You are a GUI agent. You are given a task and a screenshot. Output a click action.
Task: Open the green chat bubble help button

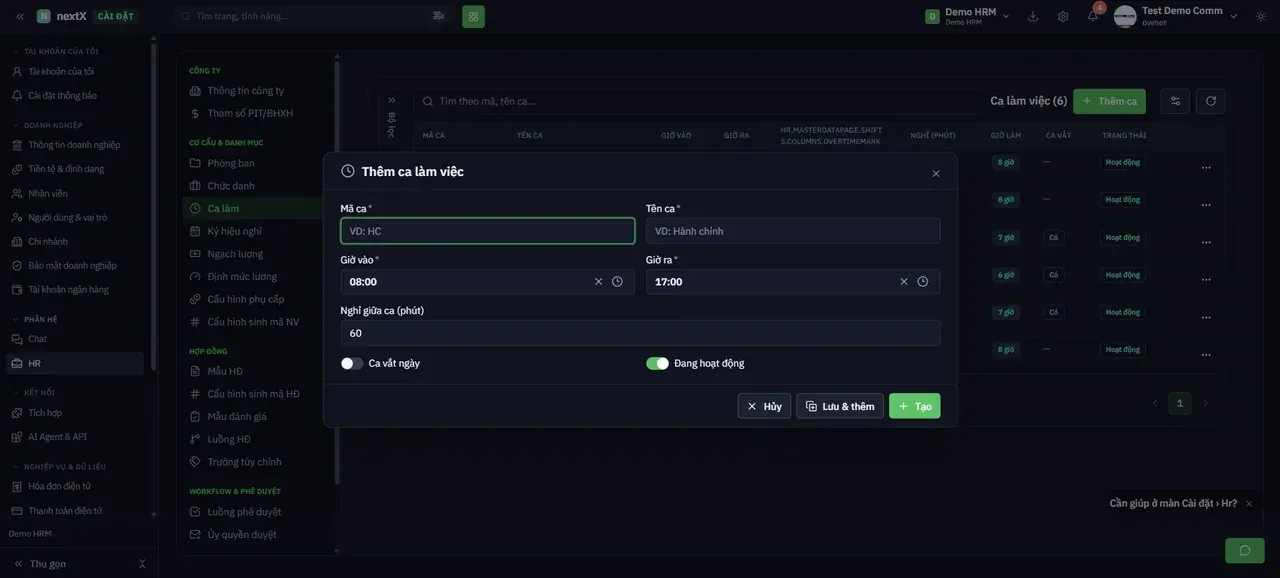point(1245,550)
